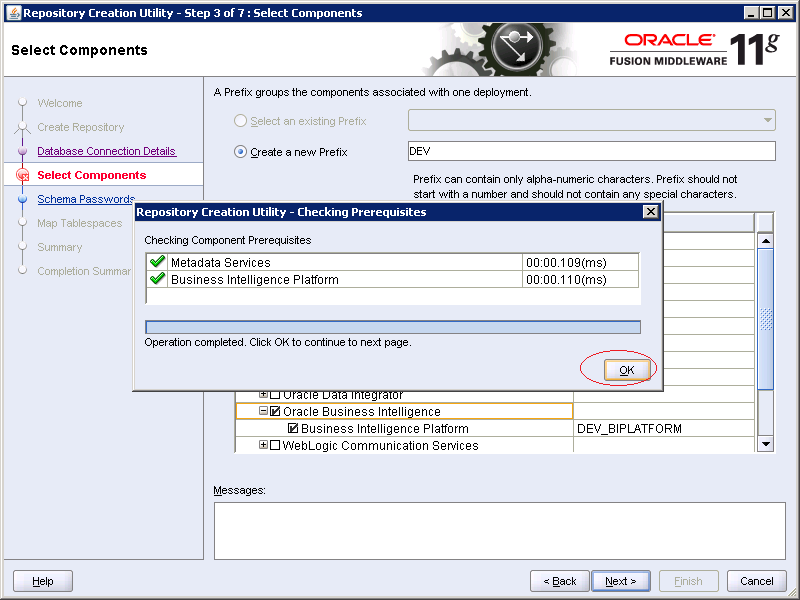Click the components list scrollbar thumb

(x=766, y=319)
